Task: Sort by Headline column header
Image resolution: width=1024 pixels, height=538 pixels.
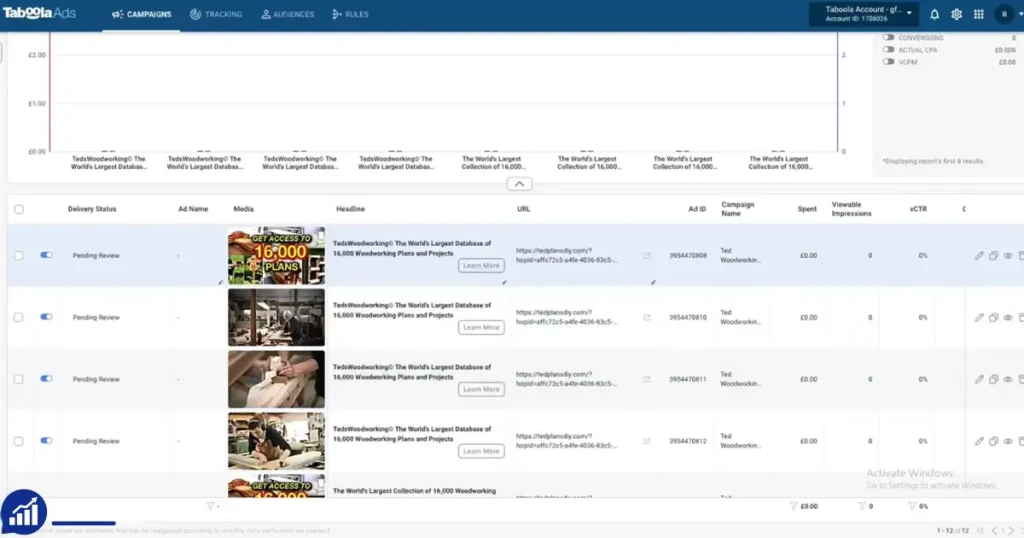Action: click(351, 209)
